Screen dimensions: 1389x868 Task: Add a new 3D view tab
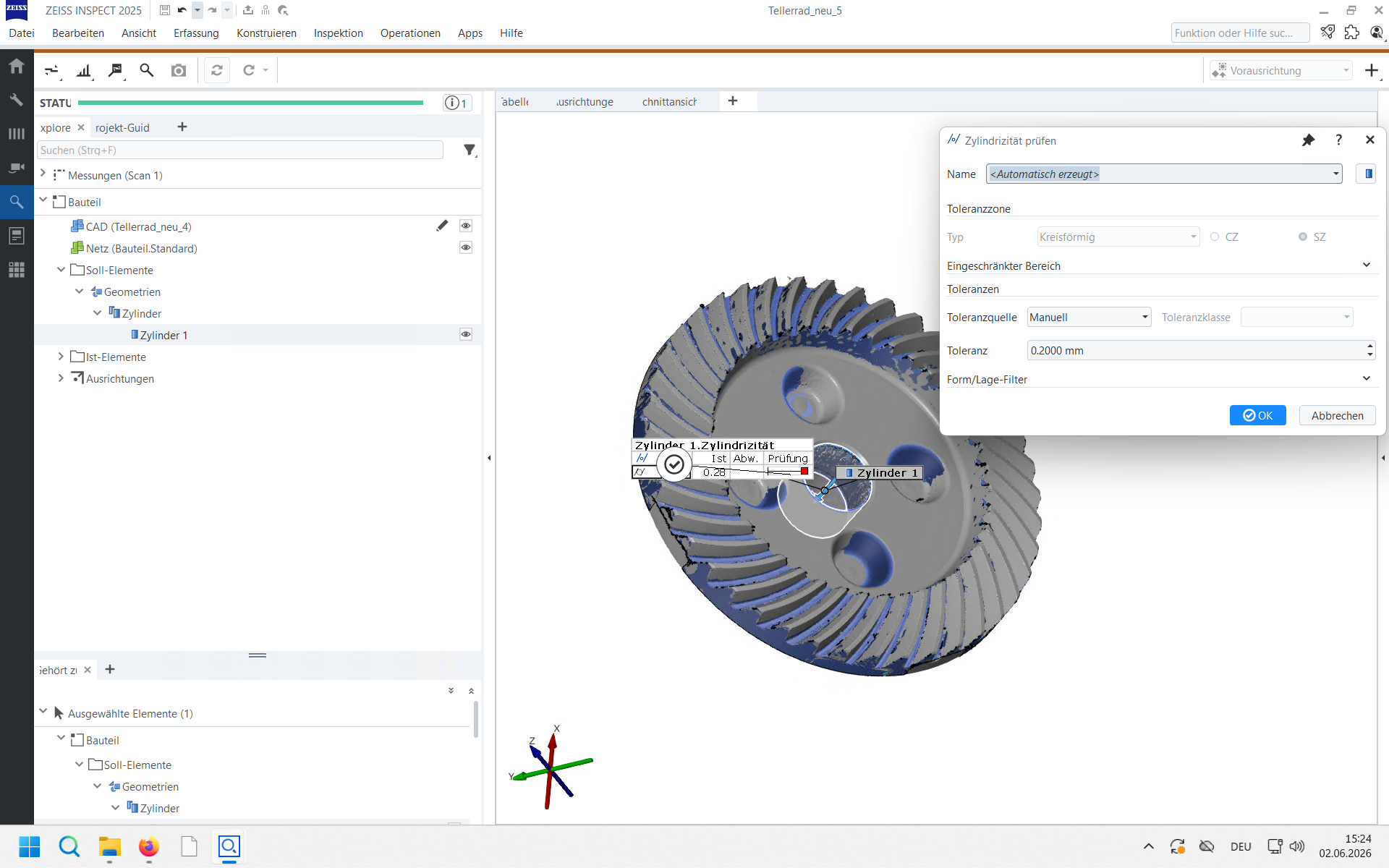tap(733, 101)
